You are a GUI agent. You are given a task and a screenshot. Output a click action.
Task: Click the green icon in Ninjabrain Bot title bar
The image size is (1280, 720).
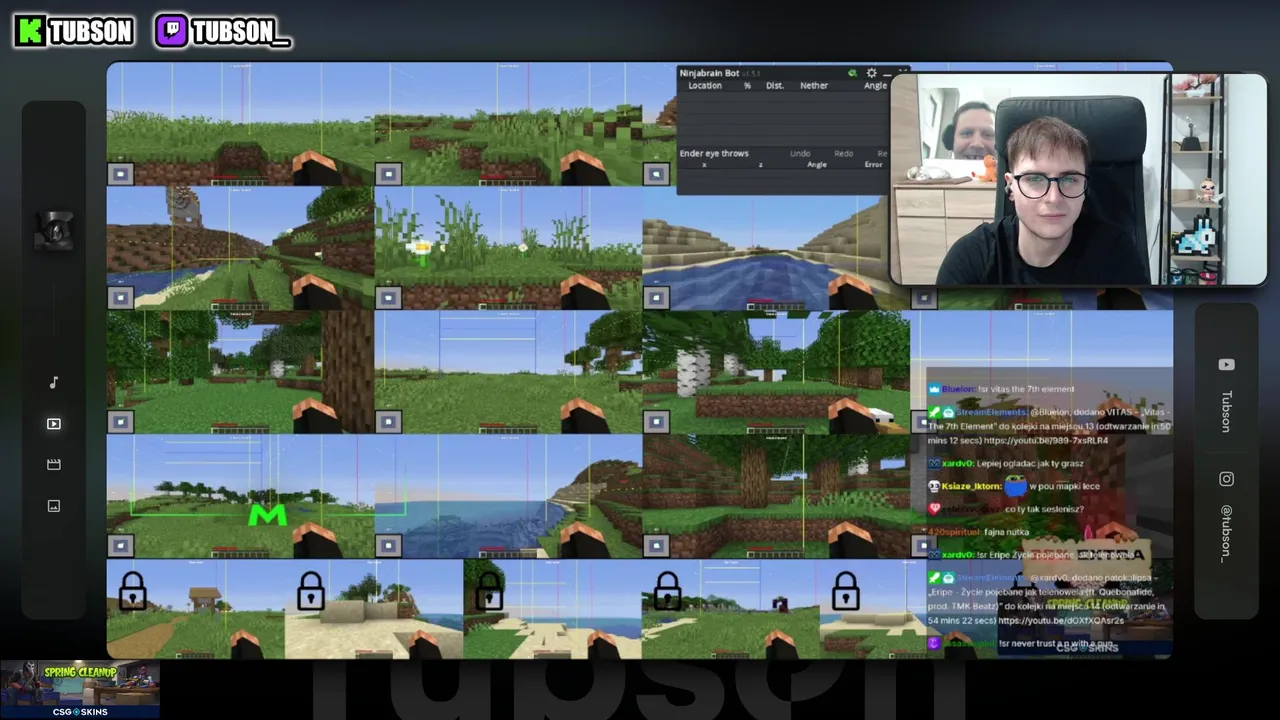(x=852, y=73)
